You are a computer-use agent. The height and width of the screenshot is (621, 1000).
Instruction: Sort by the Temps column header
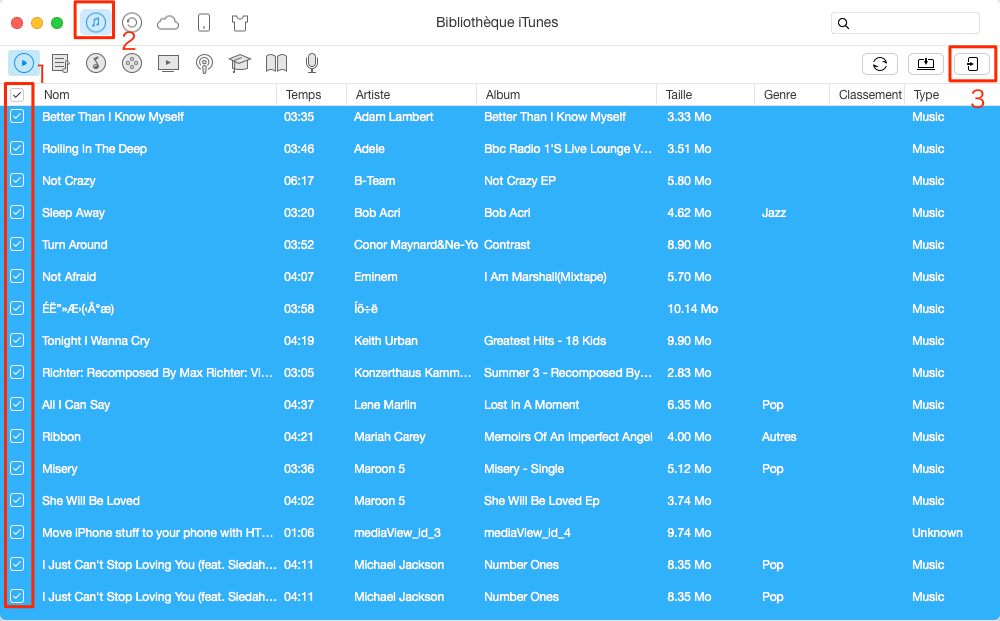point(311,95)
